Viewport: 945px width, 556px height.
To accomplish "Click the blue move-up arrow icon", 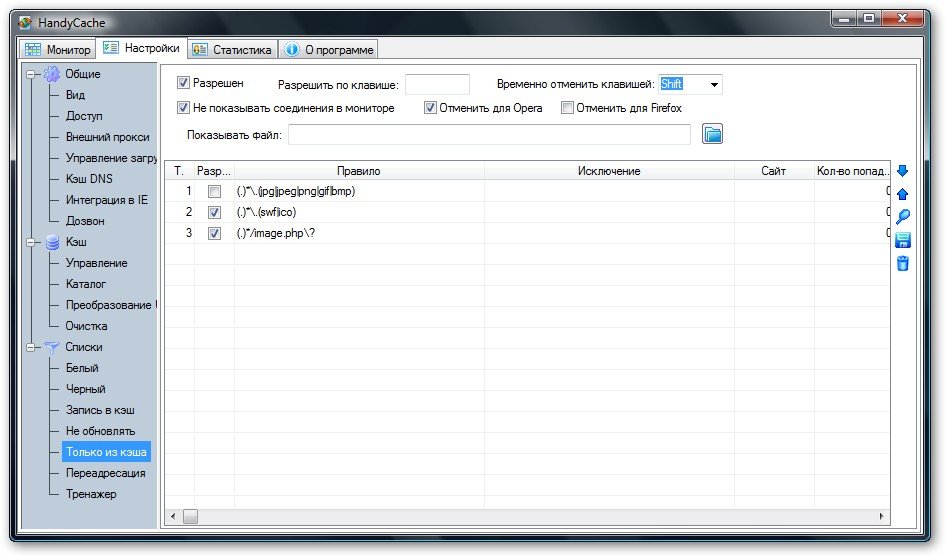I will click(x=902, y=194).
